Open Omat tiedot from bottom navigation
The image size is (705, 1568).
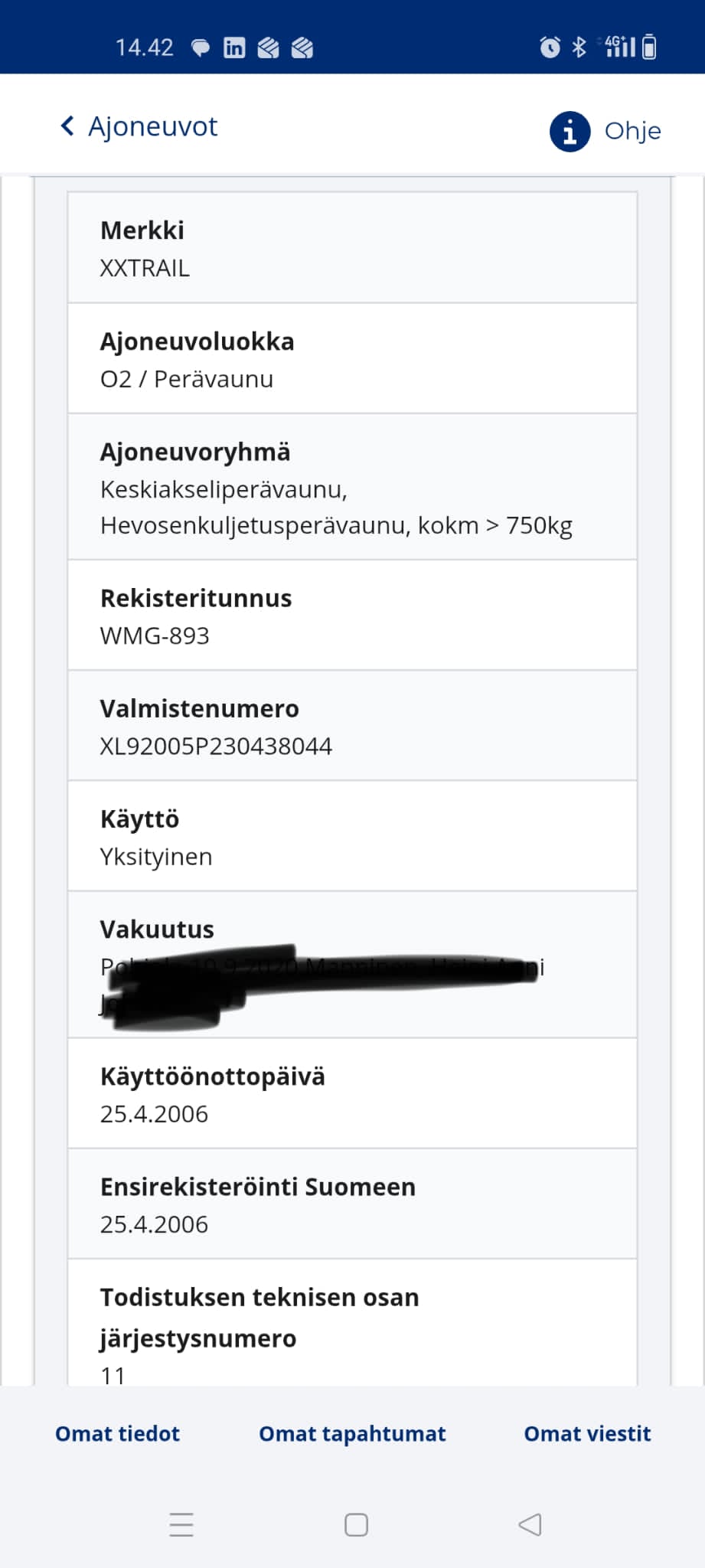point(116,1433)
